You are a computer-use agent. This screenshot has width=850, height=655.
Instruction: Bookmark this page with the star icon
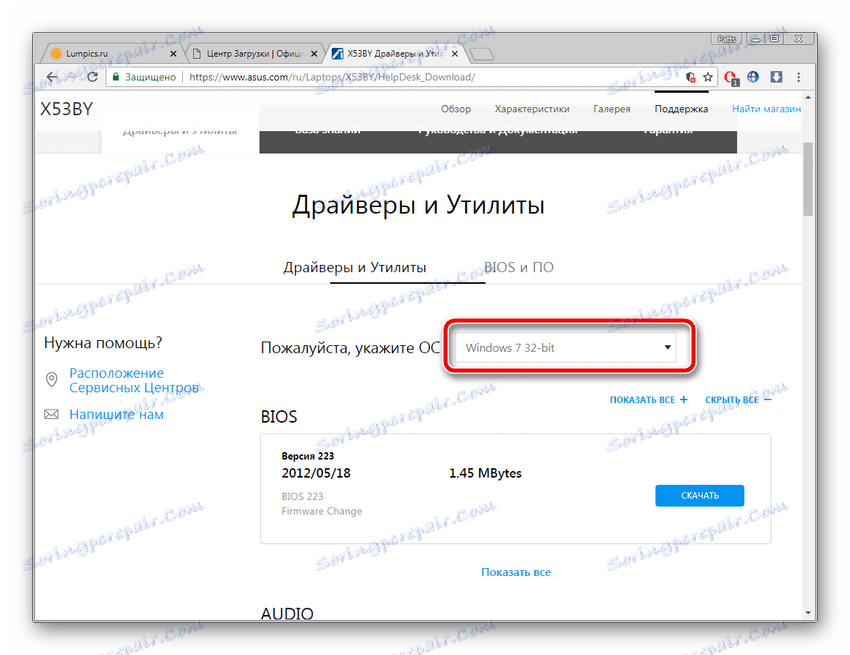point(710,77)
